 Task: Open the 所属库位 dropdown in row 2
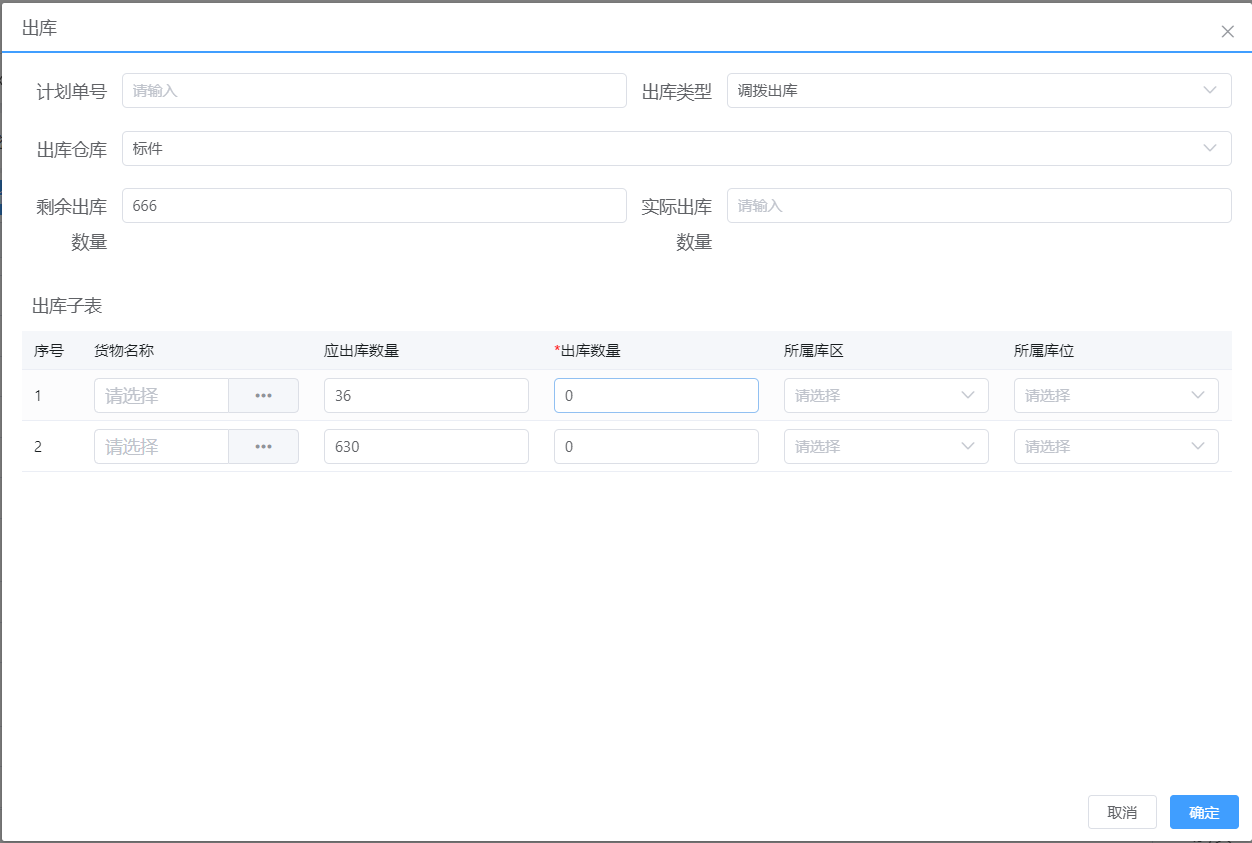click(1116, 447)
